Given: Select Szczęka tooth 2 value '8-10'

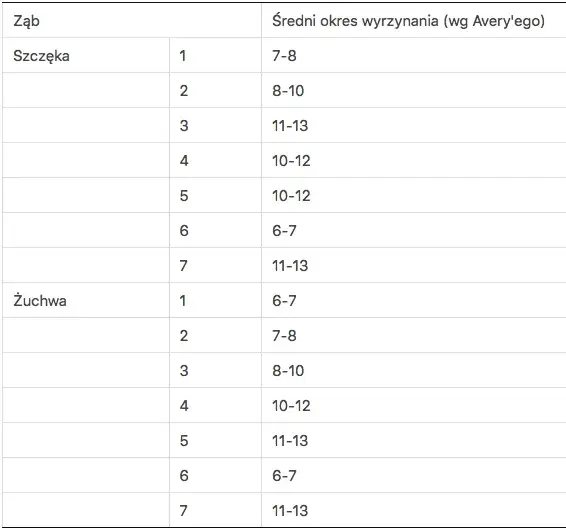Looking at the screenshot, I should (x=288, y=91).
